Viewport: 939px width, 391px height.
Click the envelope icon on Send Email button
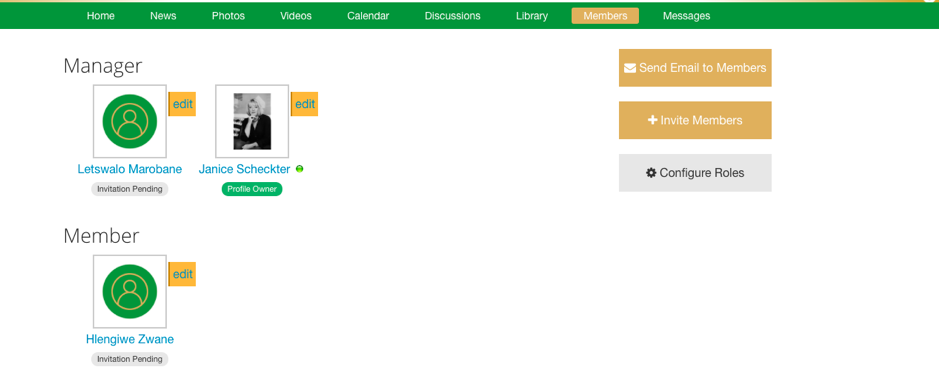[x=630, y=68]
